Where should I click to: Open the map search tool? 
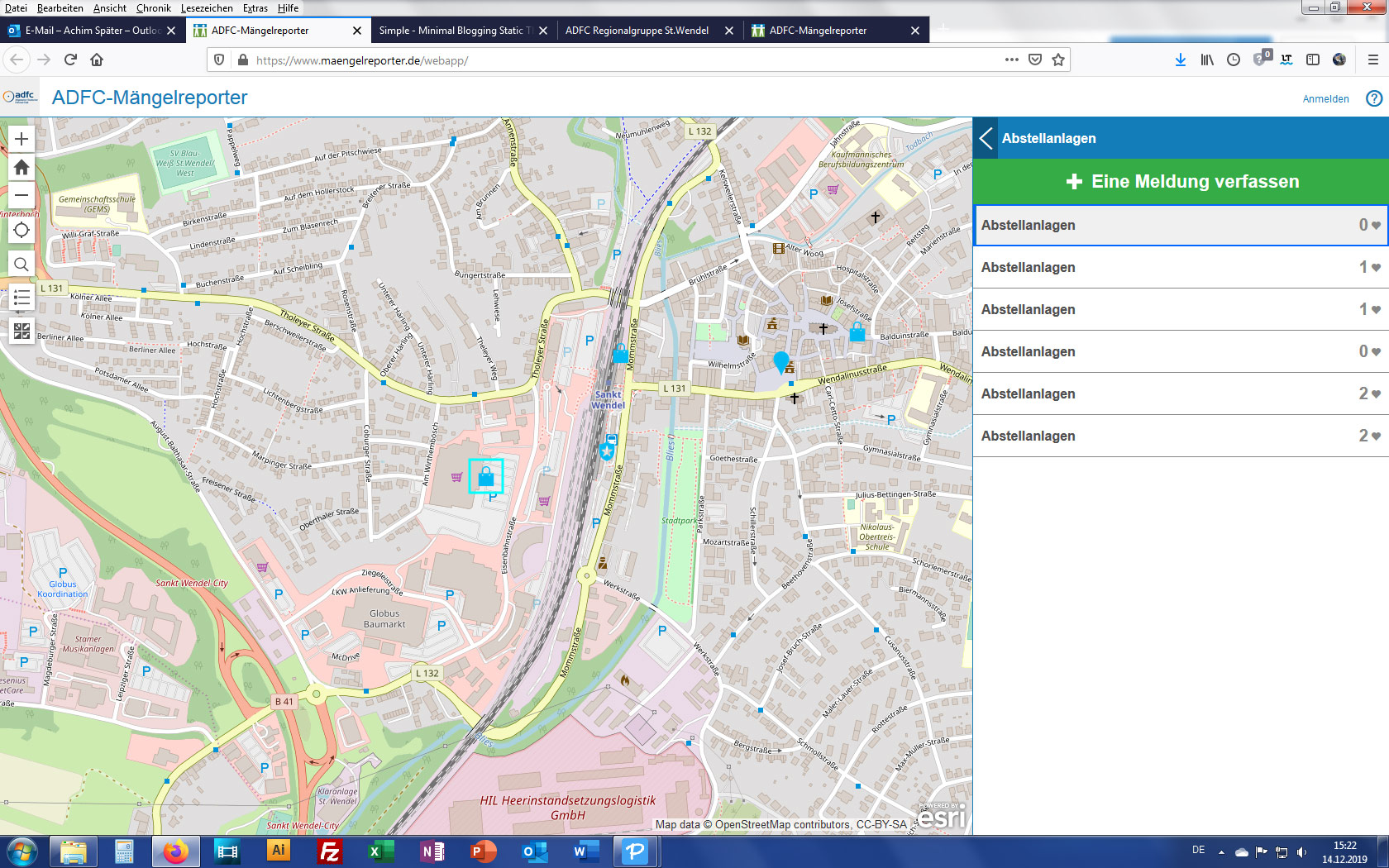(21, 265)
